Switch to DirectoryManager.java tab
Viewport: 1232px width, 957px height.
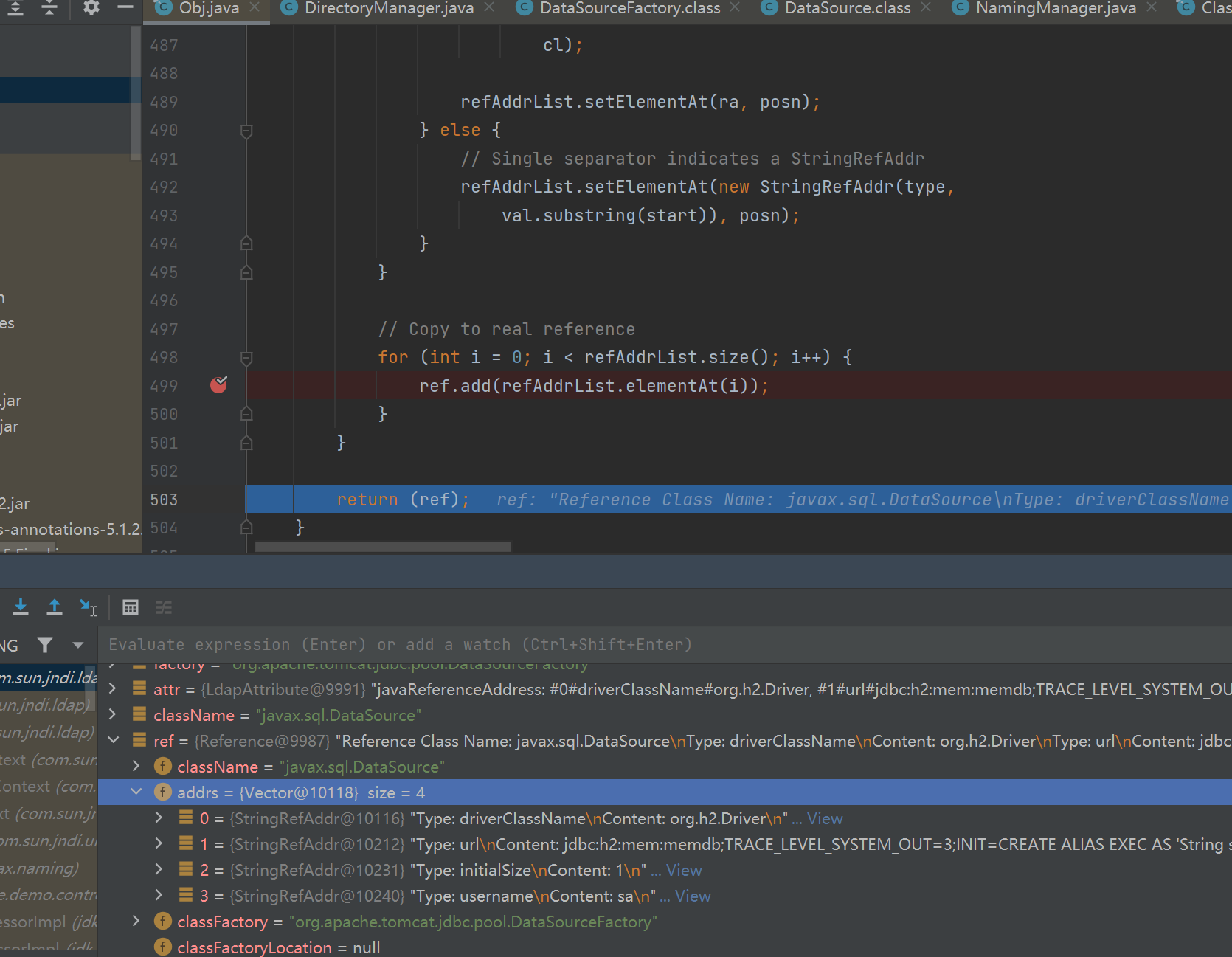point(389,8)
